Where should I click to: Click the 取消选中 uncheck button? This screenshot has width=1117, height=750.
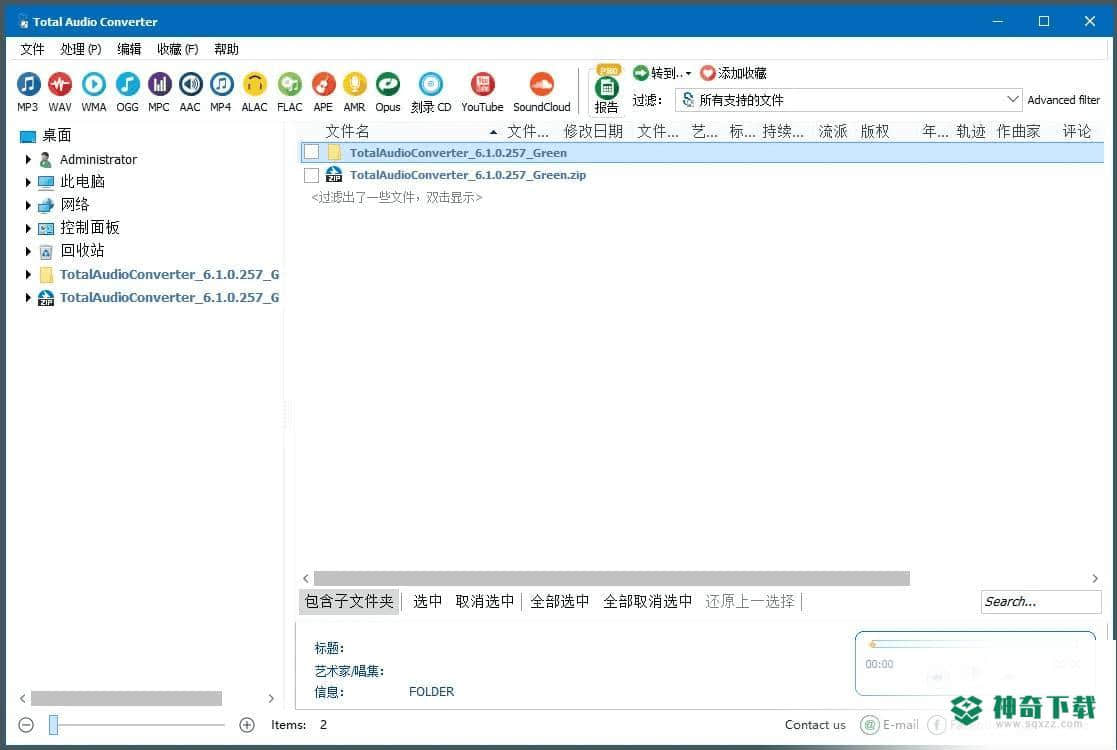484,602
